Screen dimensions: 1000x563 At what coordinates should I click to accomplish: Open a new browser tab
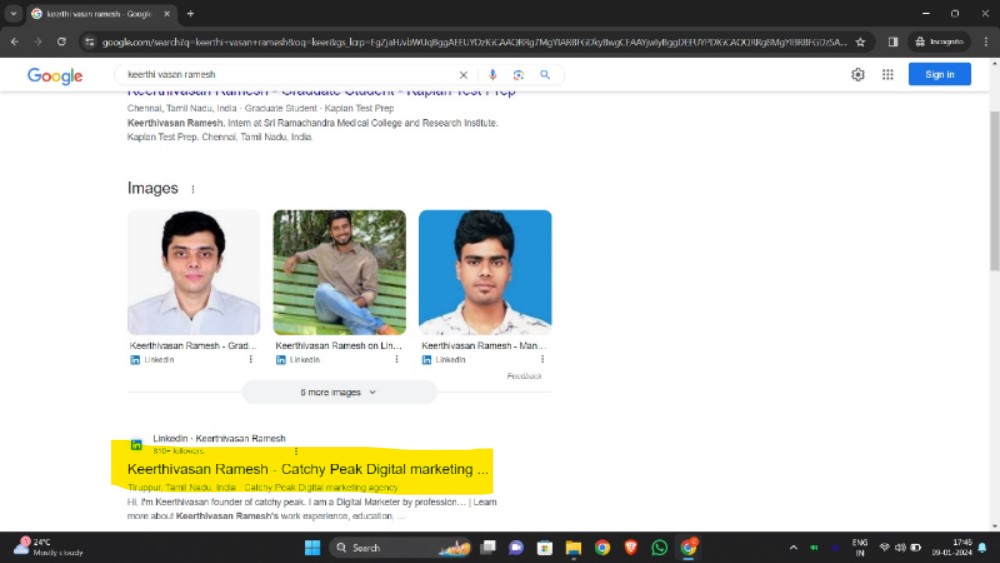[190, 13]
